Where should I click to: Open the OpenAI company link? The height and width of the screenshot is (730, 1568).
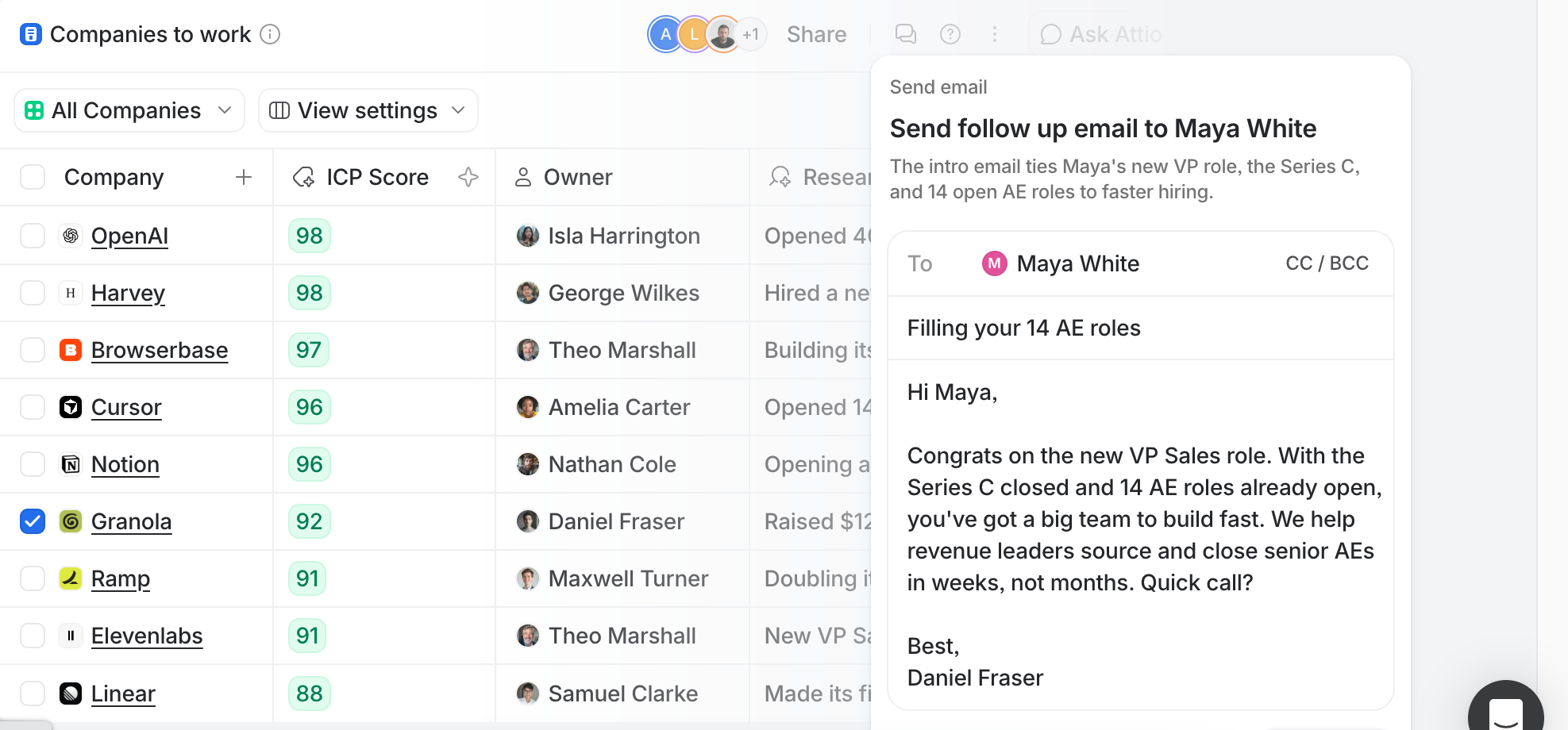coord(129,236)
